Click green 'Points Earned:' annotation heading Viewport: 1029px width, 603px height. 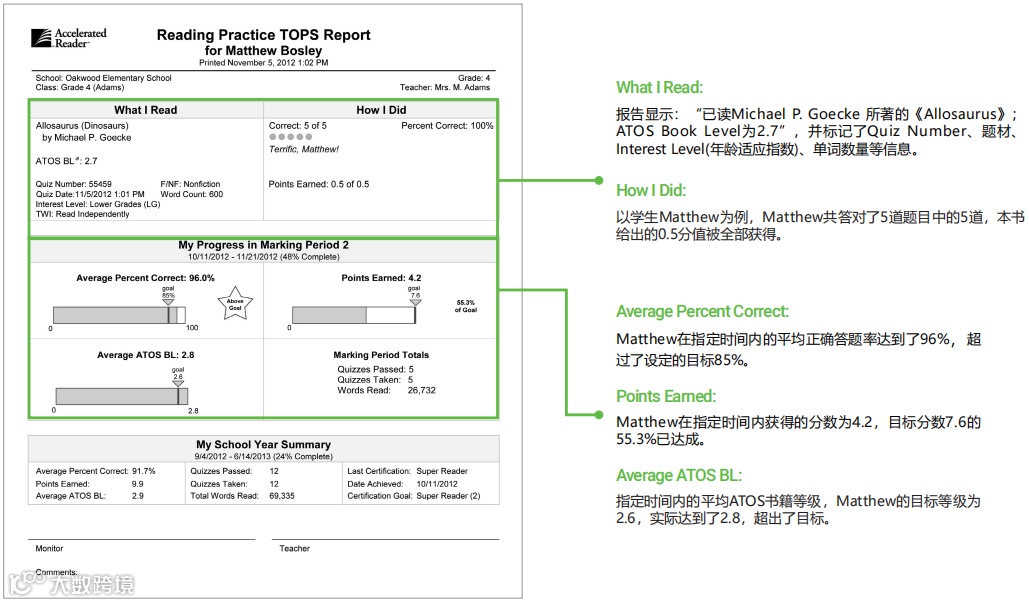(x=665, y=396)
